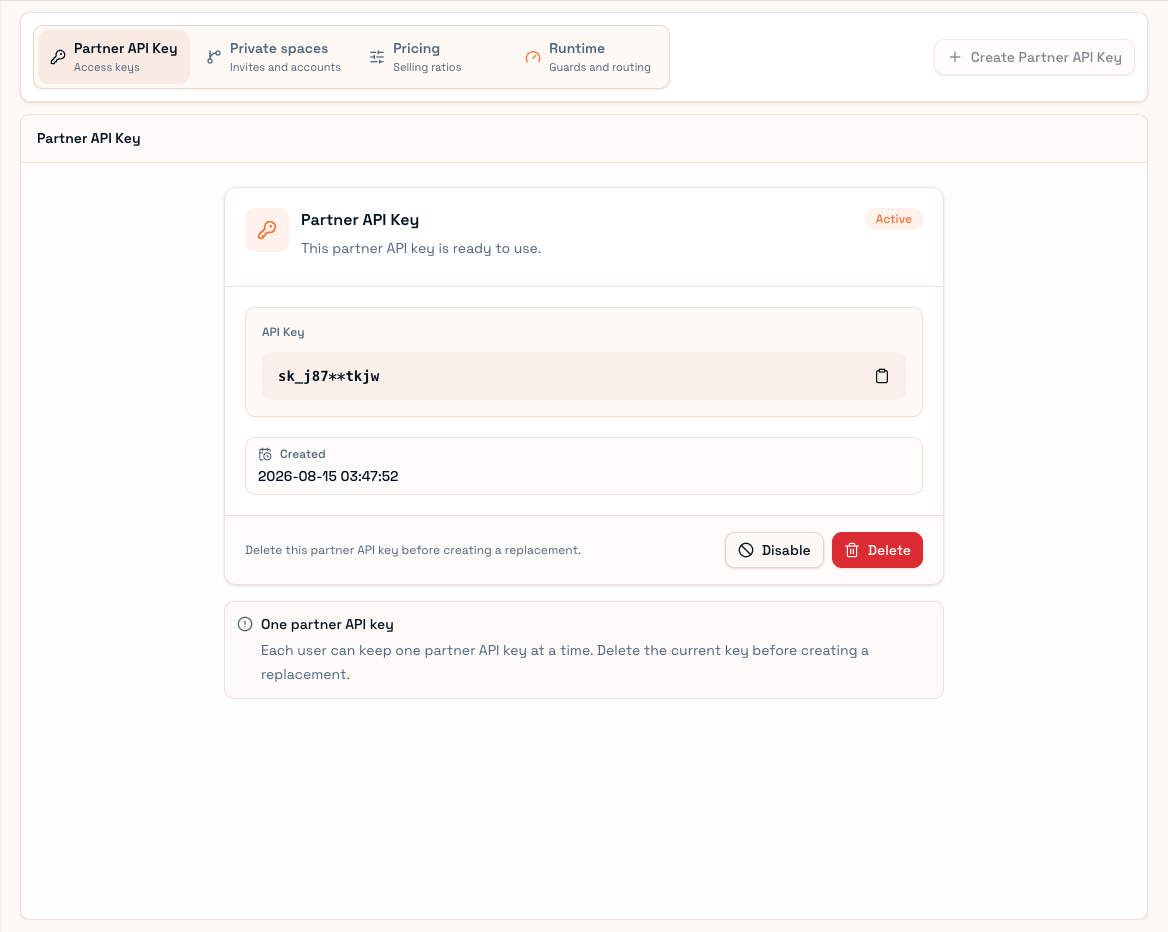
Task: Click 'This partner API key is ready to use.'
Action: pos(421,249)
